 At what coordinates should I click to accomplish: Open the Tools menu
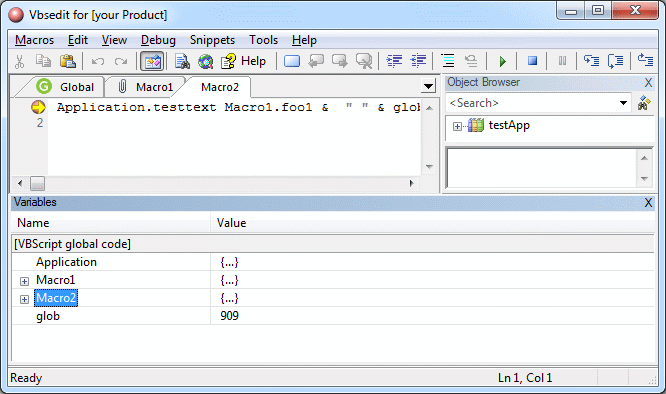click(x=263, y=40)
